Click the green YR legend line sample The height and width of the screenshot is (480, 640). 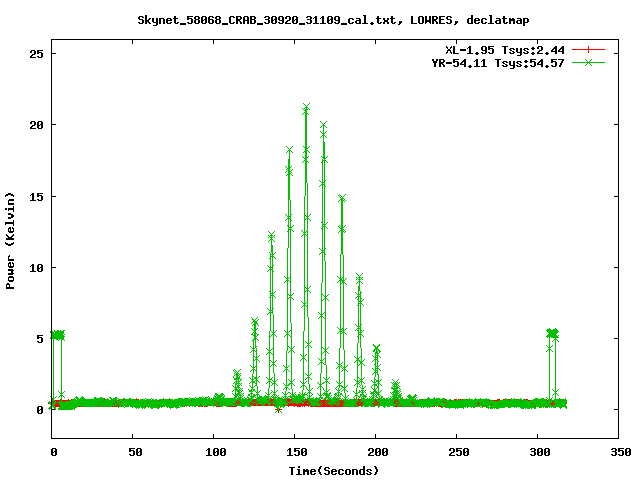[x=588, y=62]
